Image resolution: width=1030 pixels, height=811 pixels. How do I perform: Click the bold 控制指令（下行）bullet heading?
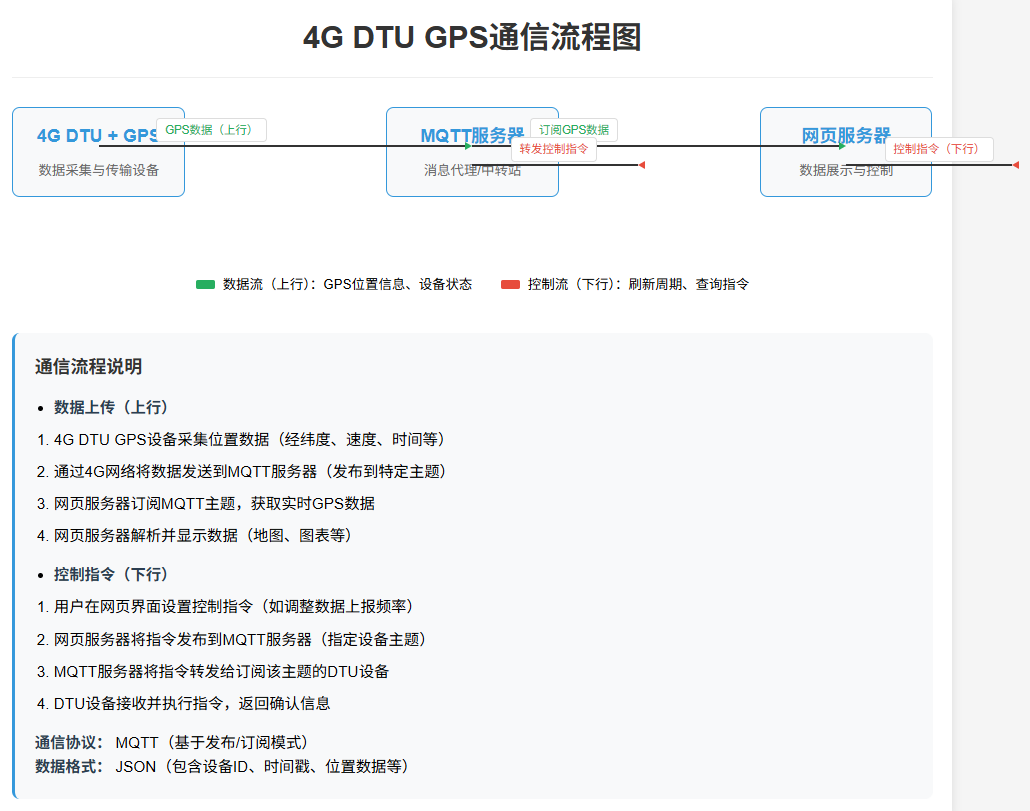click(111, 574)
